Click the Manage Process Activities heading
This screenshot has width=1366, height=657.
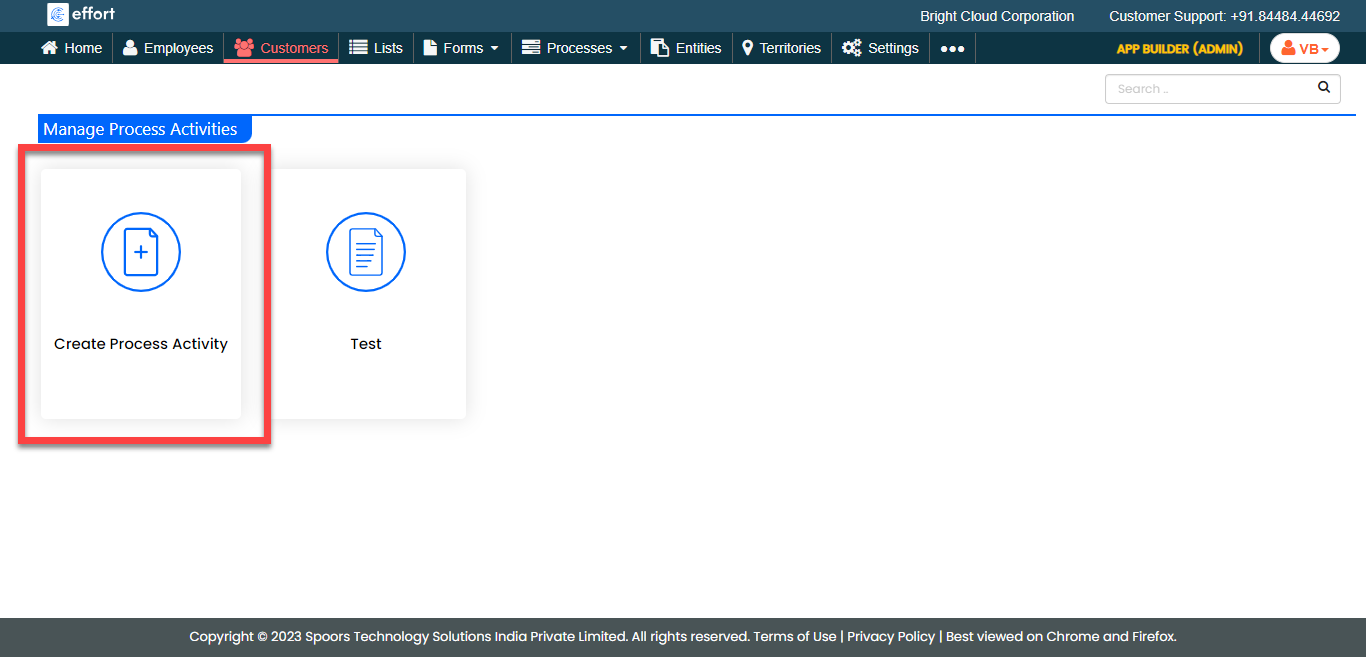pos(141,129)
